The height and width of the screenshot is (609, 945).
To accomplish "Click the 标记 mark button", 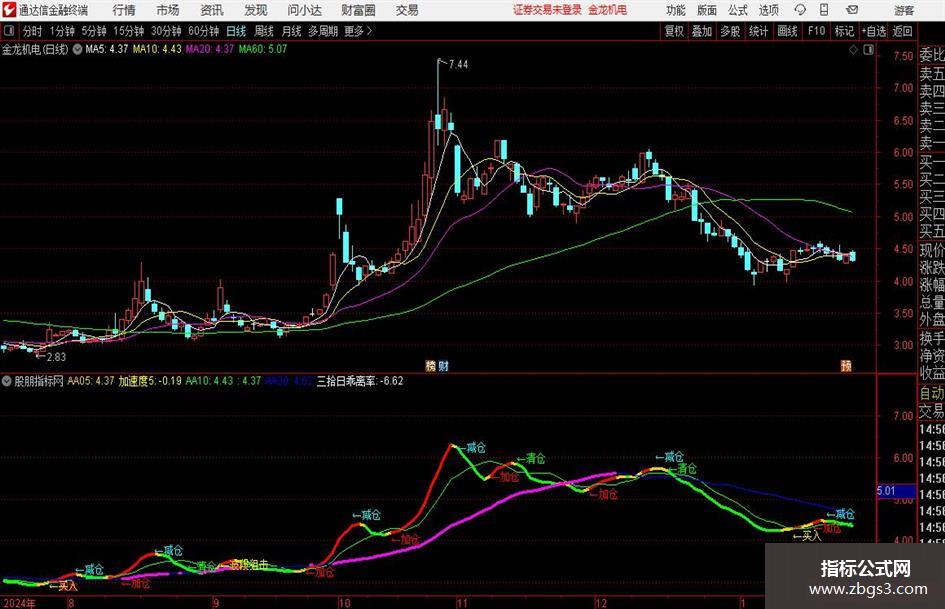I will (x=844, y=31).
